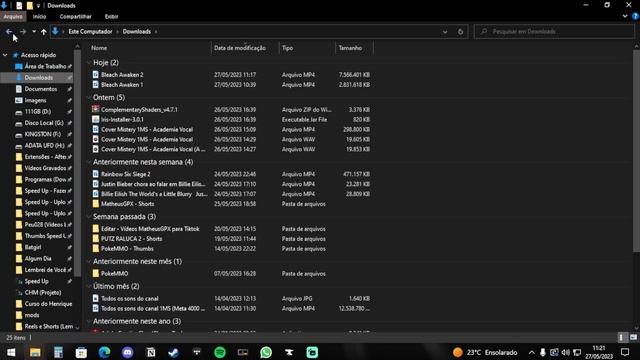Collapse Acesso rápido tree node
The image size is (640, 360).
5,55
